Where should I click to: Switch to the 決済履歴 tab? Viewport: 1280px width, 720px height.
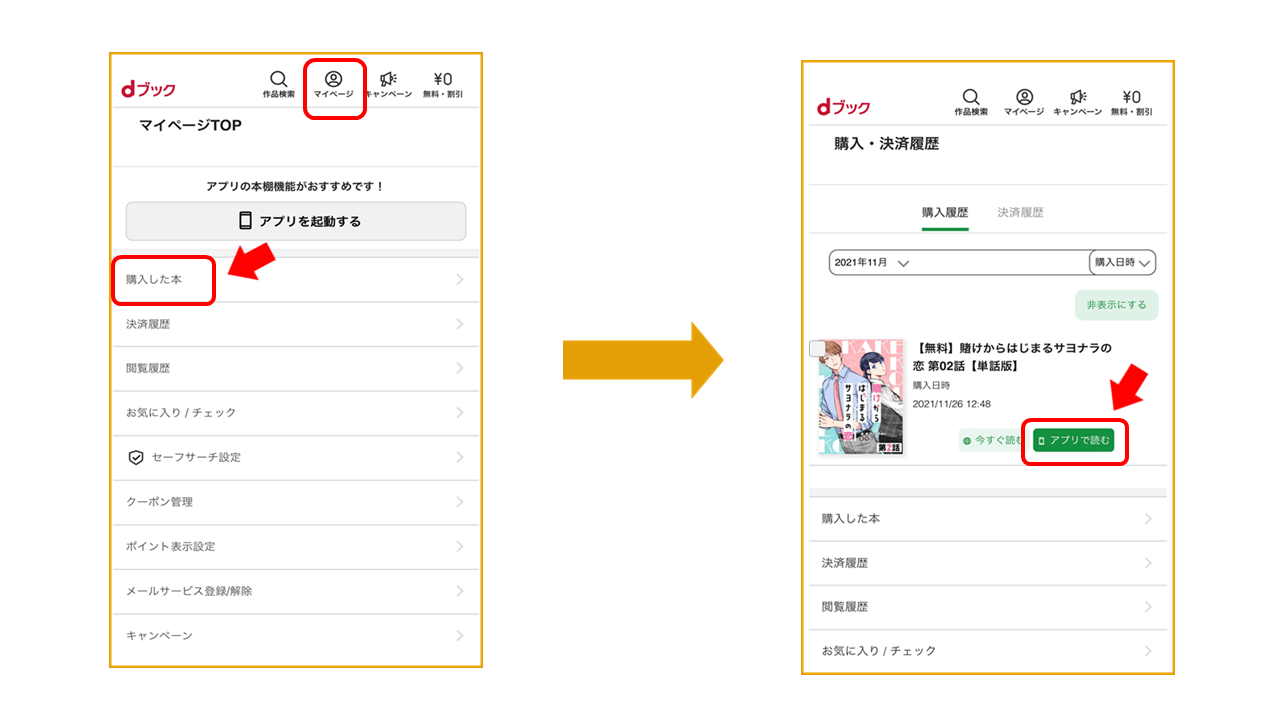coord(1020,213)
